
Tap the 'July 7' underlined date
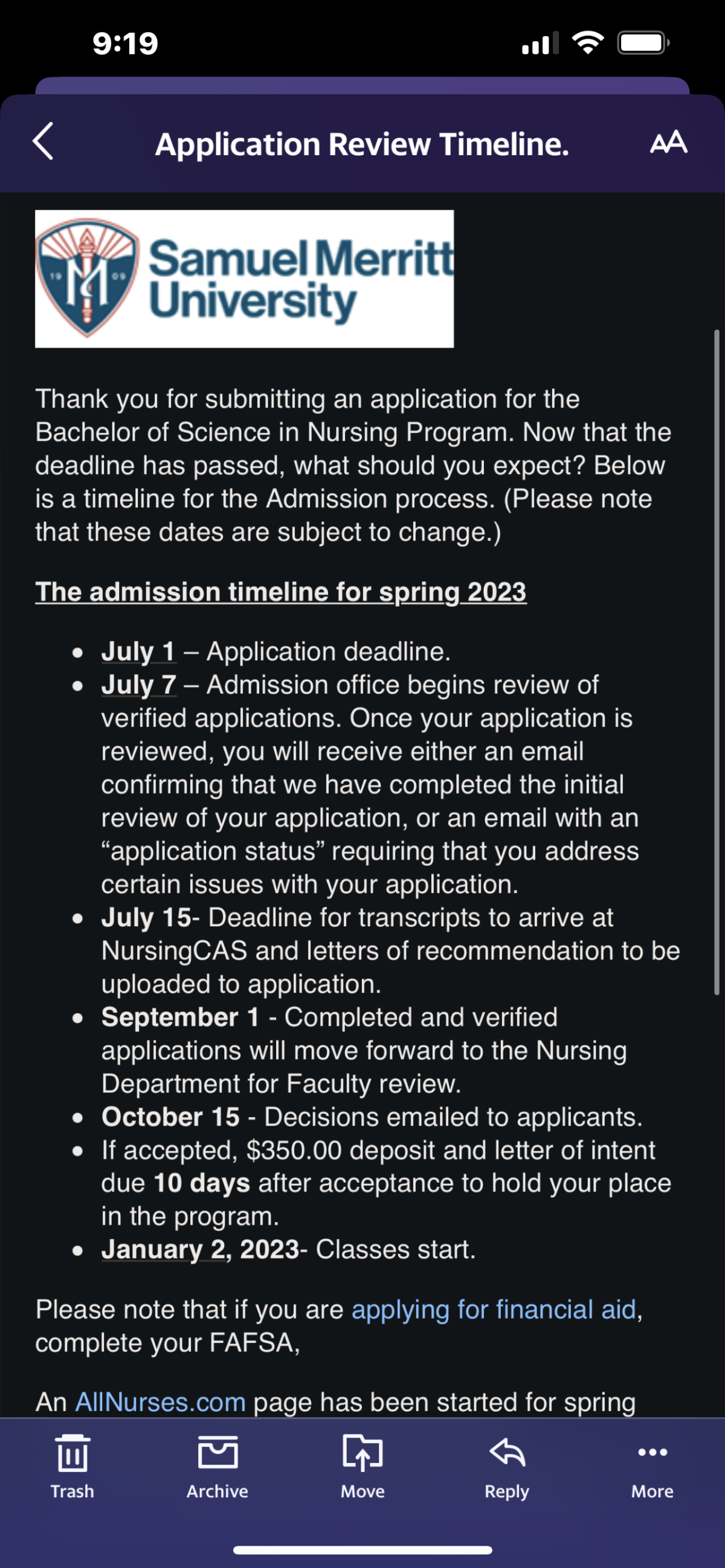[139, 685]
